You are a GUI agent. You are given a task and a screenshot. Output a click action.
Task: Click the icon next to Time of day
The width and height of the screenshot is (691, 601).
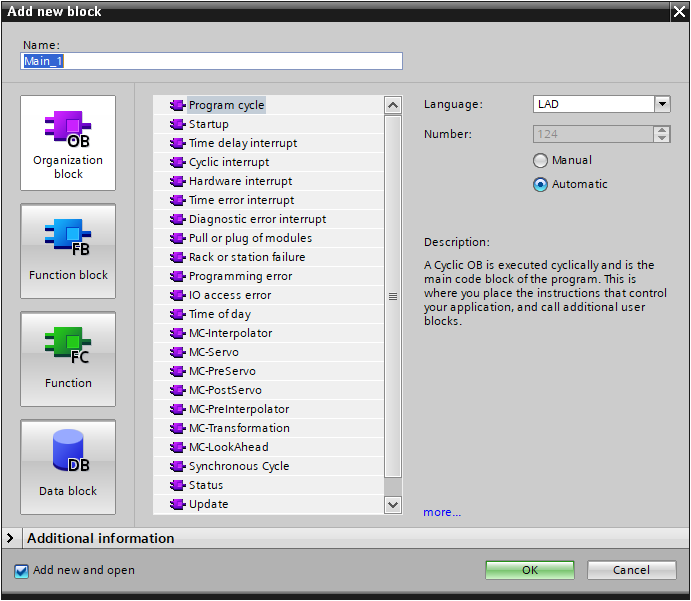[177, 314]
